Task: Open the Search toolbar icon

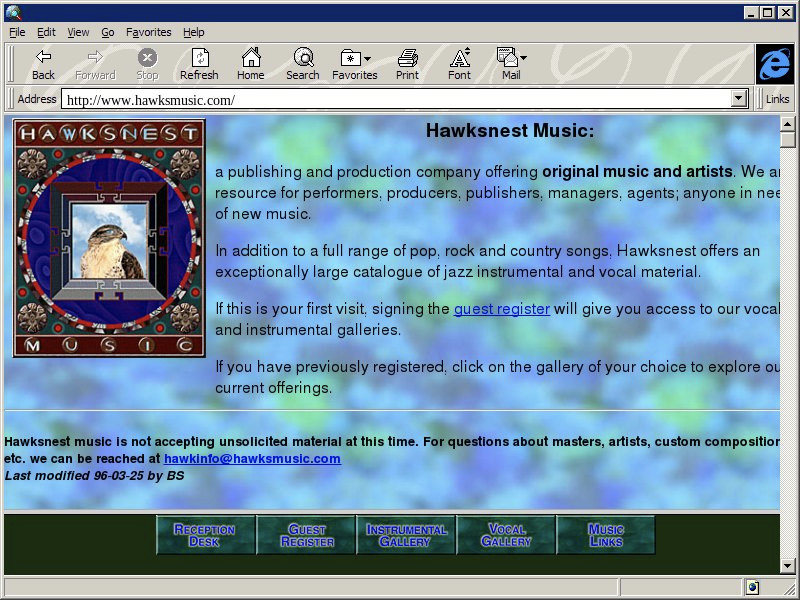Action: 302,64
